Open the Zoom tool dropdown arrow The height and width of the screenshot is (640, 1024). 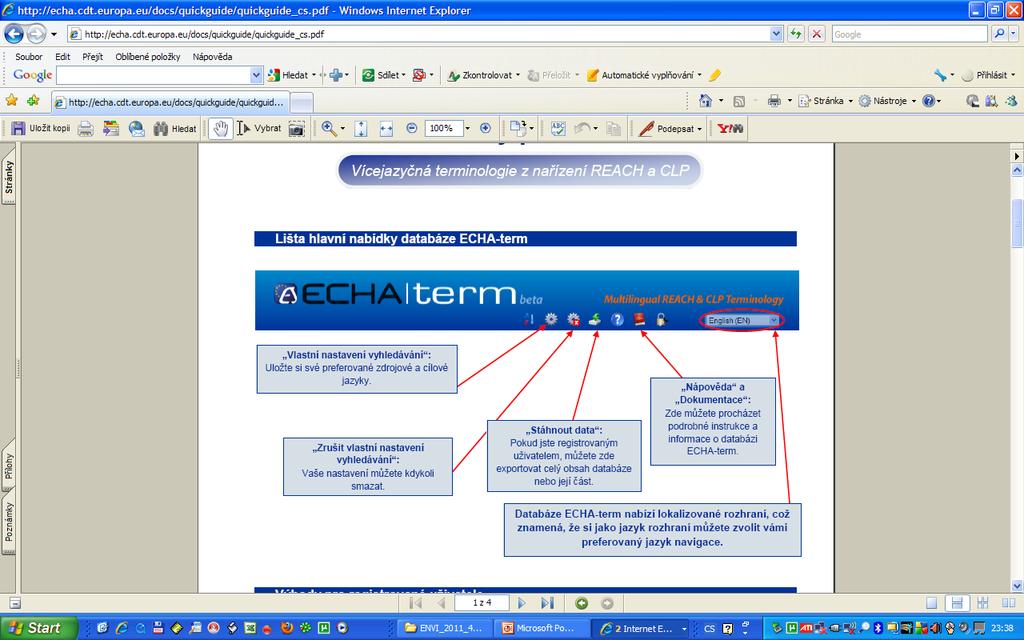(x=342, y=129)
